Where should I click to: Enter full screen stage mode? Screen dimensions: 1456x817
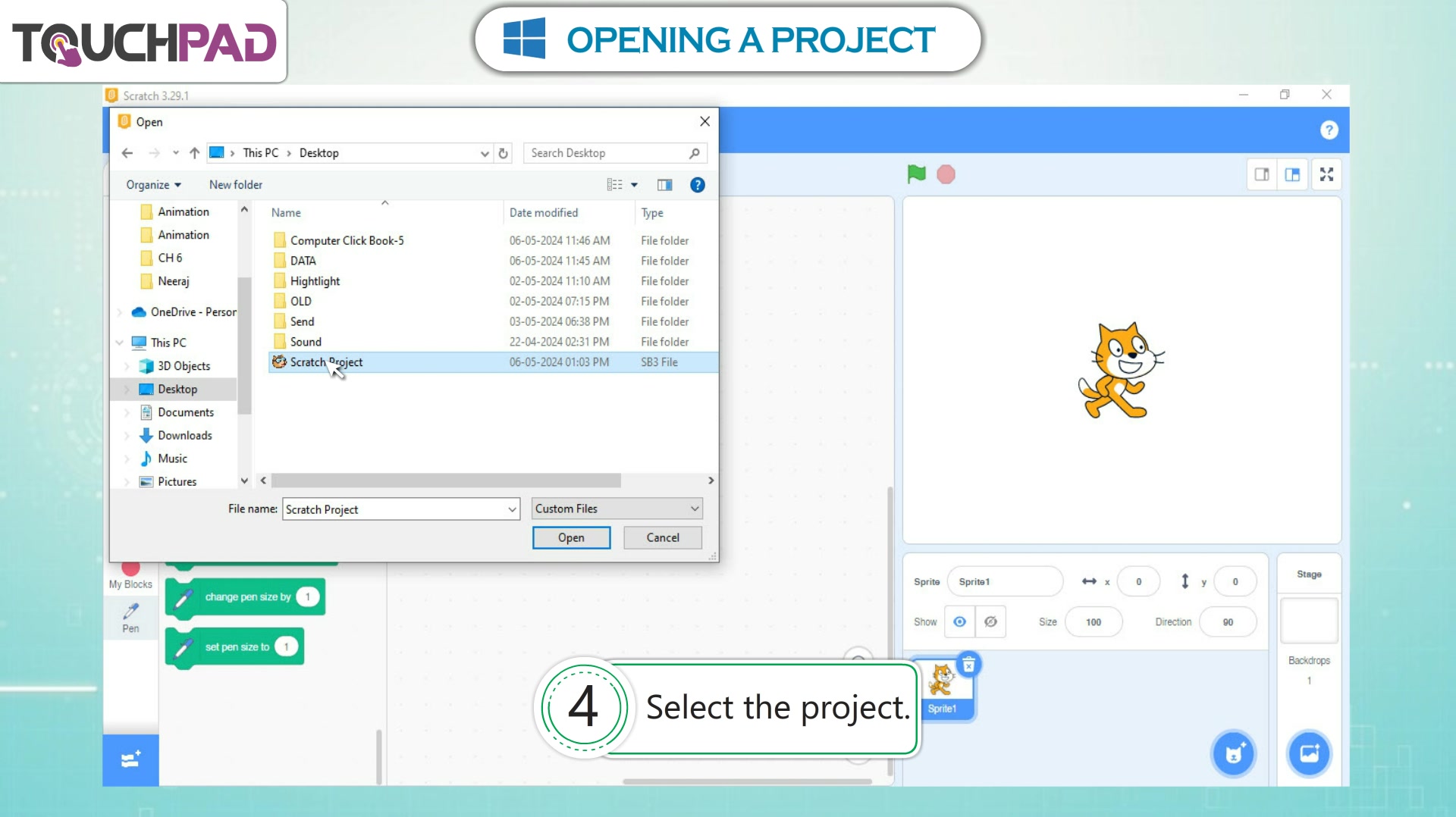pyautogui.click(x=1326, y=174)
